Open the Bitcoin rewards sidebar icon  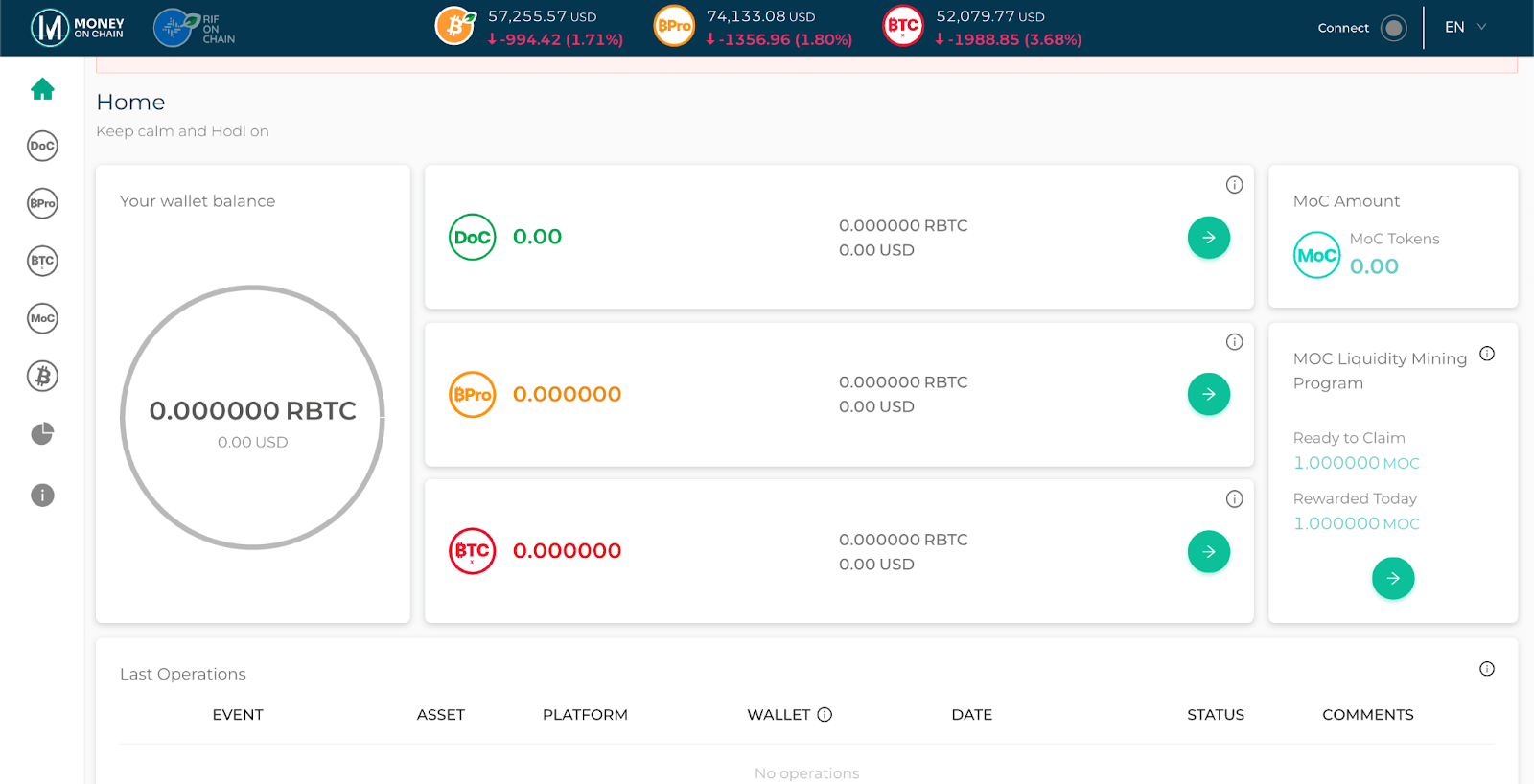click(42, 376)
